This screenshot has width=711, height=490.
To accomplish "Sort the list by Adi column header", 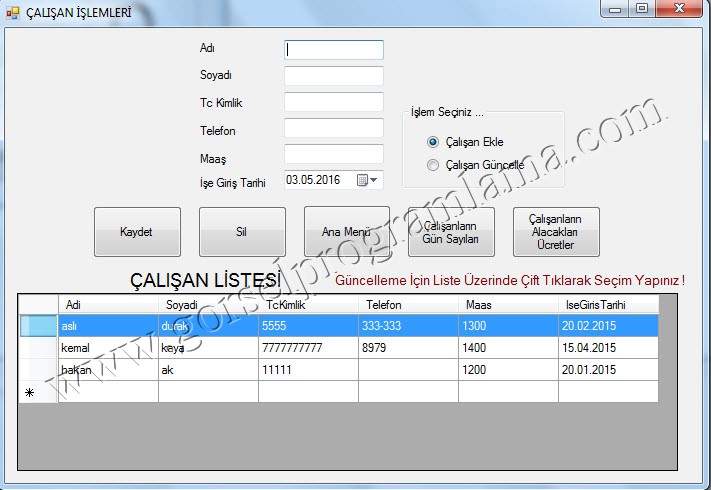I will click(x=108, y=304).
